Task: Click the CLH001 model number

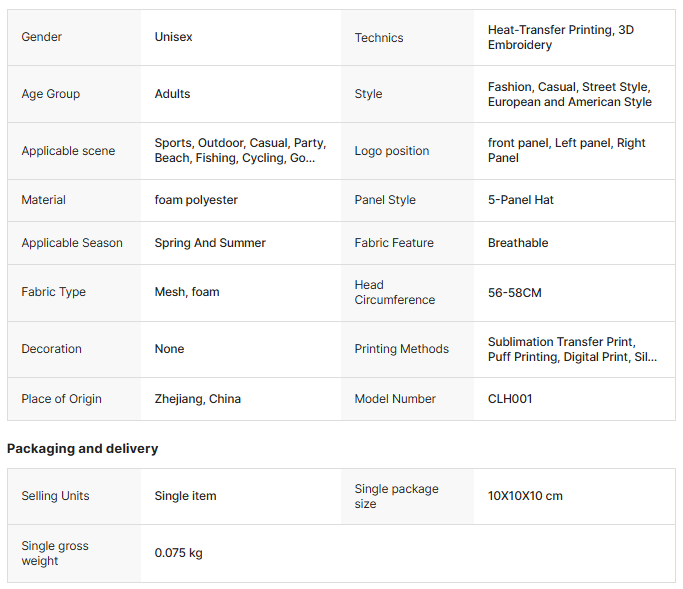Action: pos(510,399)
